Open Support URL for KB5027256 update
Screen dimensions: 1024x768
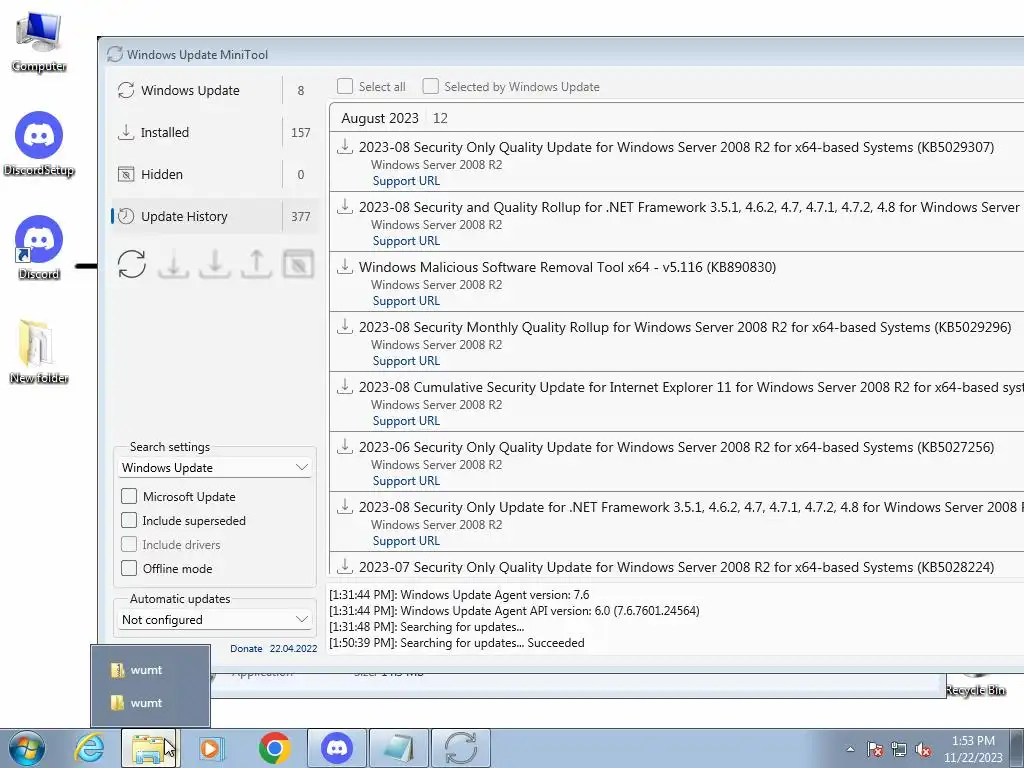[x=406, y=481]
